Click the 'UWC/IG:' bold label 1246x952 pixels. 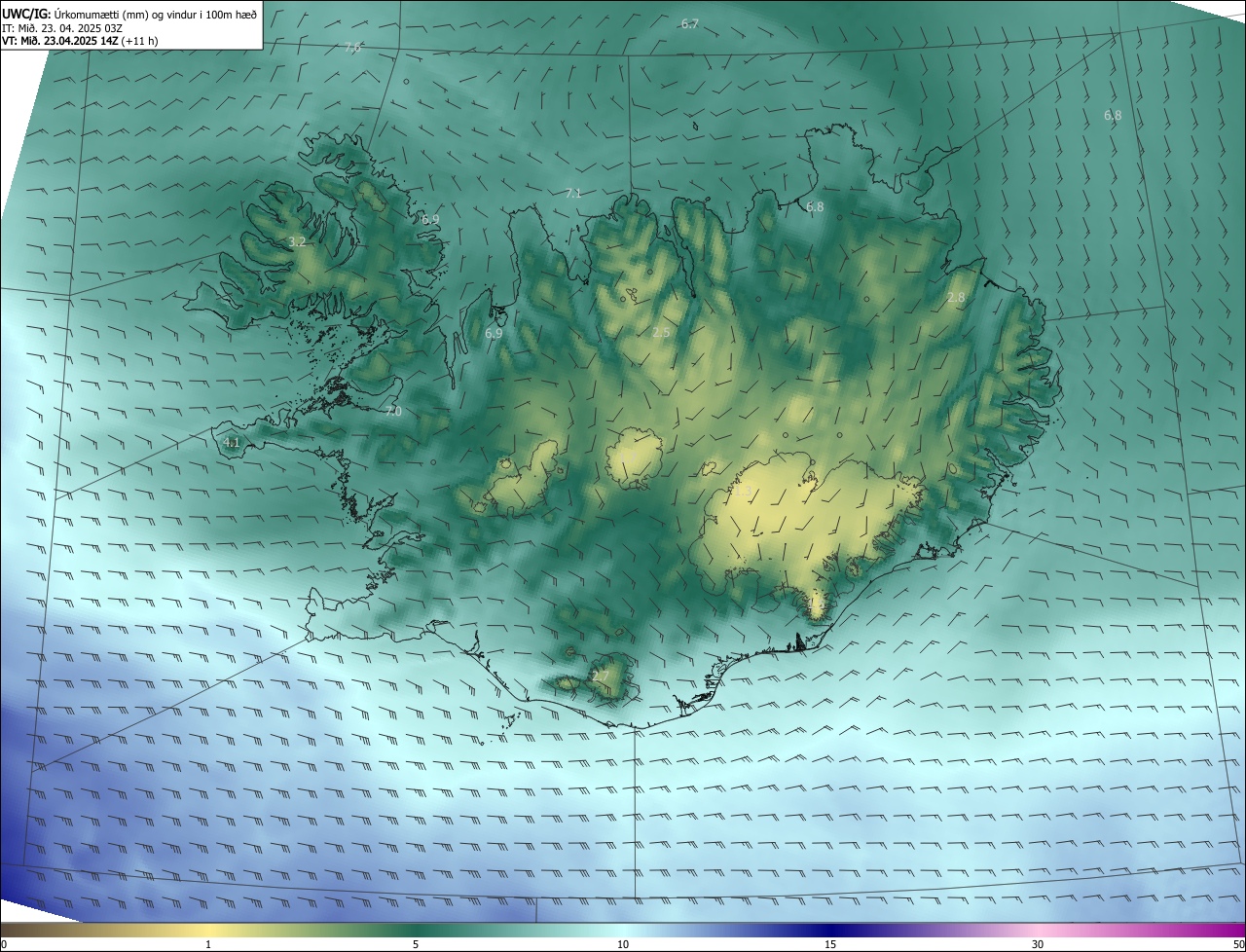(x=27, y=14)
